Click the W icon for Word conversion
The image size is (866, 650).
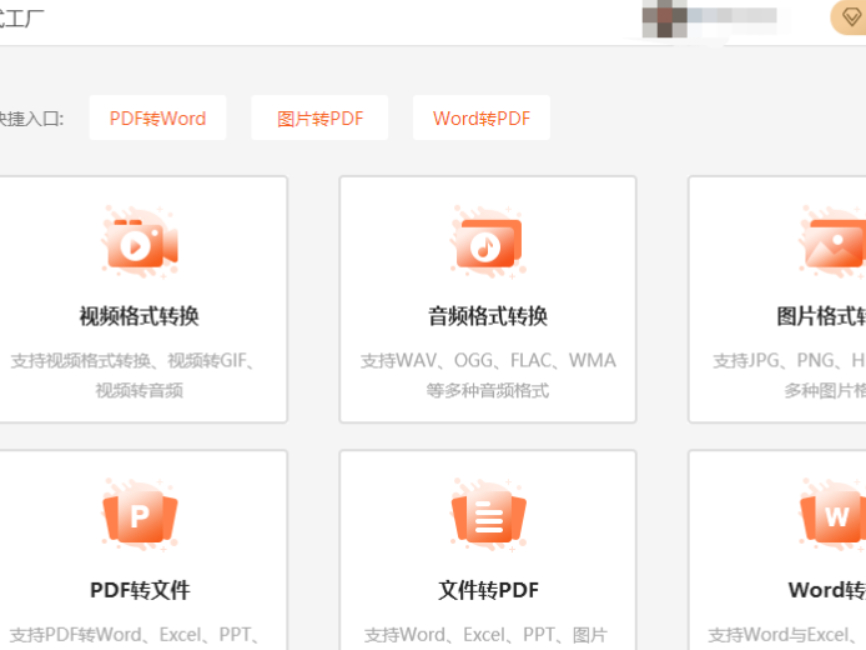(832, 515)
